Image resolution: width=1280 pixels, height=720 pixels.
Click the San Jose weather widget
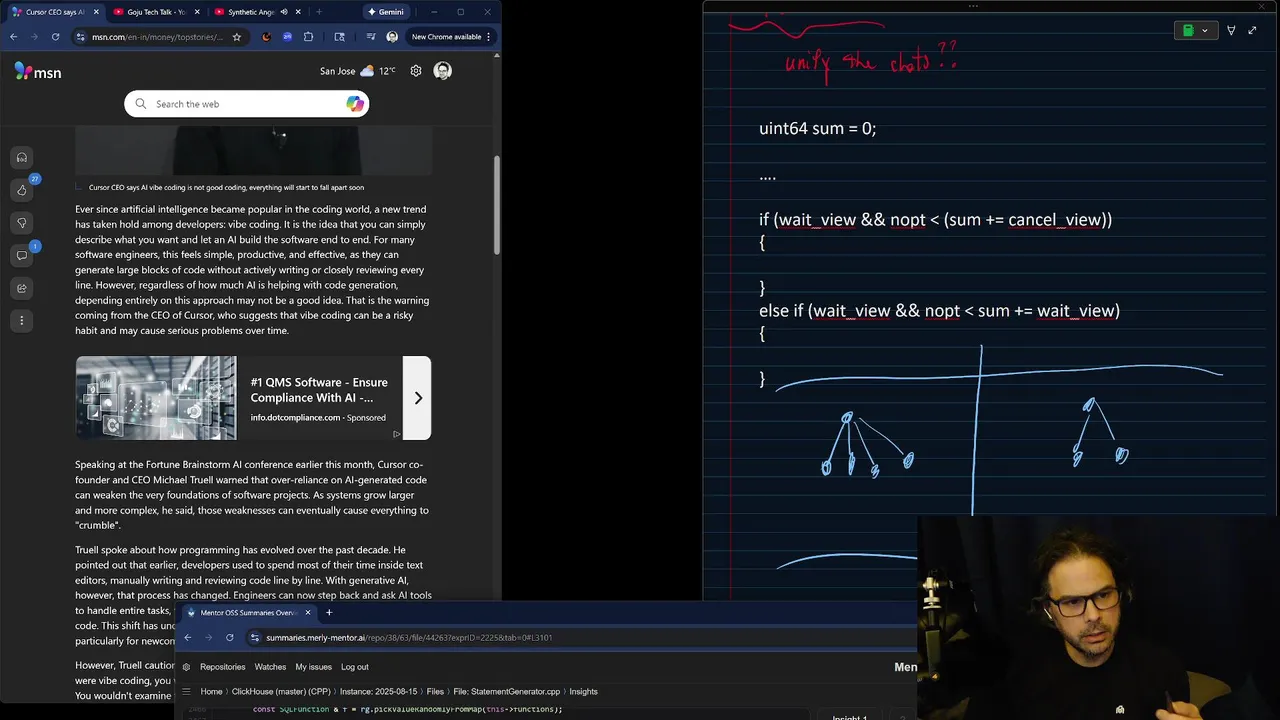point(358,71)
